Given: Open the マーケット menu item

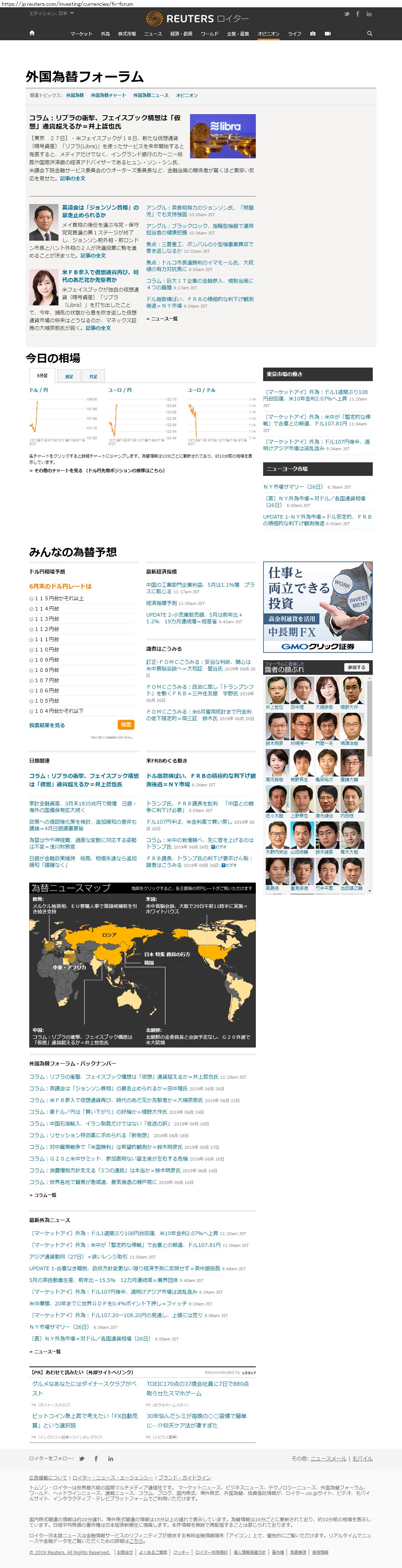Looking at the screenshot, I should 81,34.
